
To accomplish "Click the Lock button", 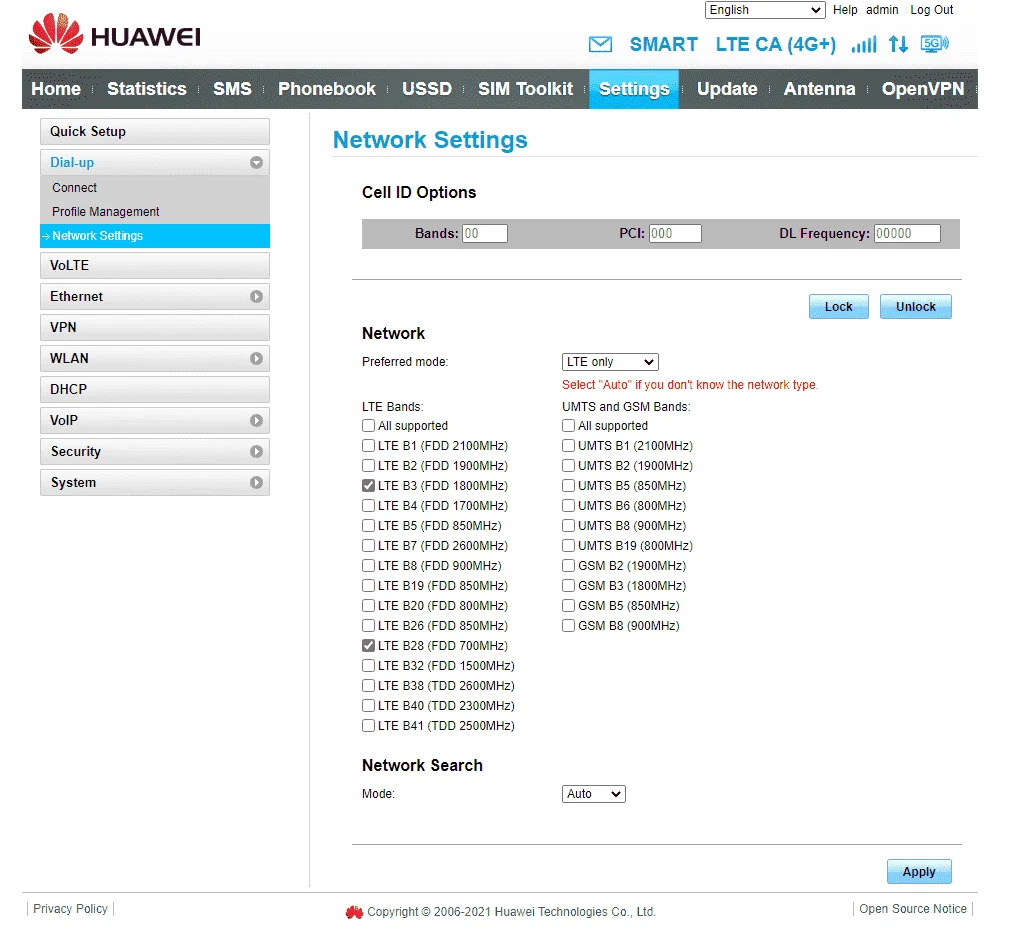I will click(838, 306).
